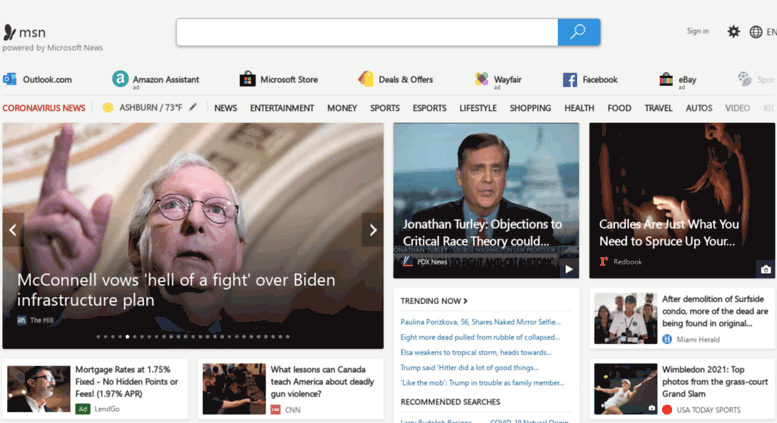This screenshot has height=423, width=777.
Task: Open McConnell infrastructure plan headline
Action: click(x=176, y=290)
